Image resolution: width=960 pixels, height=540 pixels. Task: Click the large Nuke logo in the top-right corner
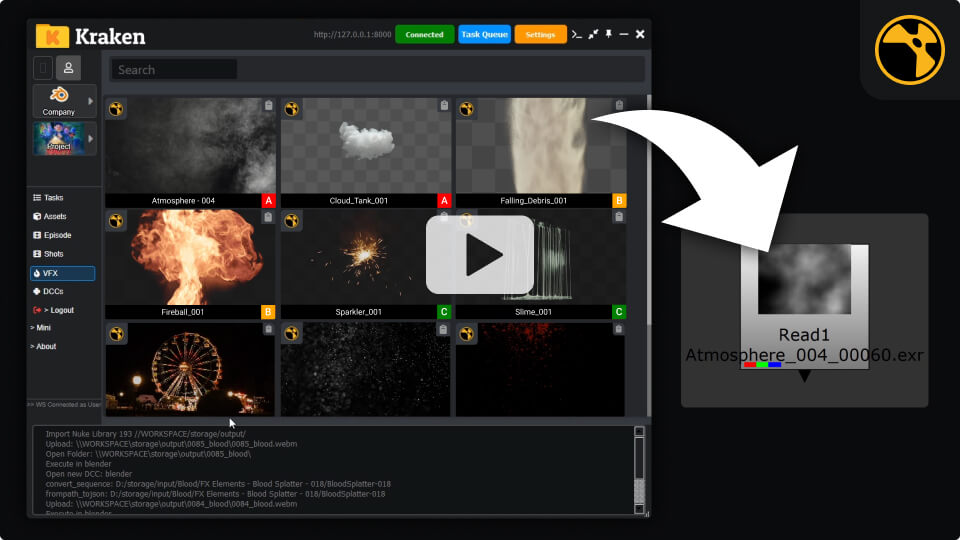coord(909,50)
